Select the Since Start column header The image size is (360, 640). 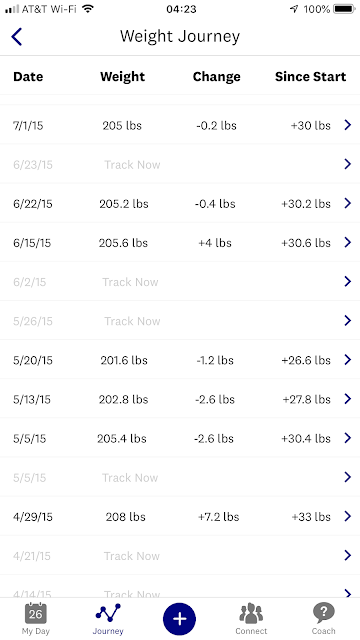[x=310, y=77]
